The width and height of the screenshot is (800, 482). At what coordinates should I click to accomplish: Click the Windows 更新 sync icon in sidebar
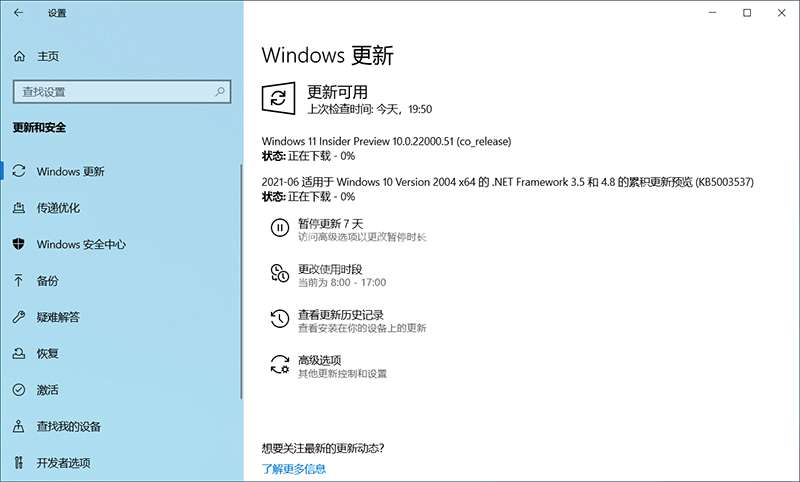[x=19, y=171]
